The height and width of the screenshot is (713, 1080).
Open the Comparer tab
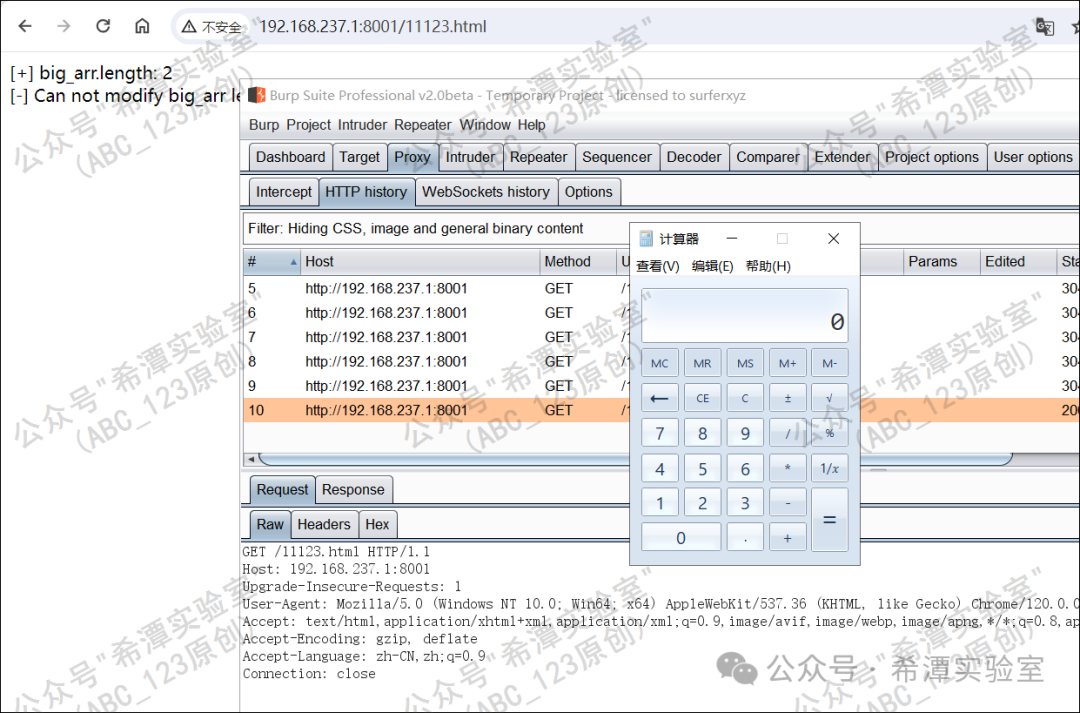click(x=767, y=157)
